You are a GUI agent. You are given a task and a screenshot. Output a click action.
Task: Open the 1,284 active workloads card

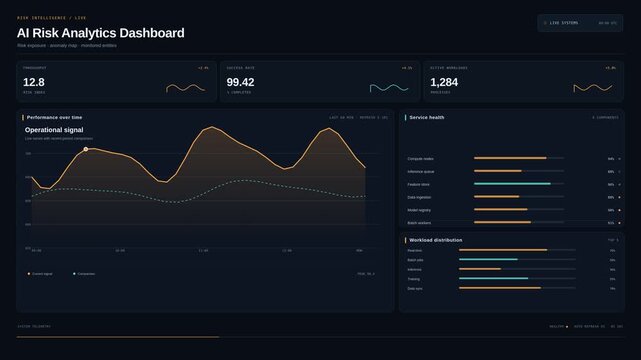[x=523, y=81]
